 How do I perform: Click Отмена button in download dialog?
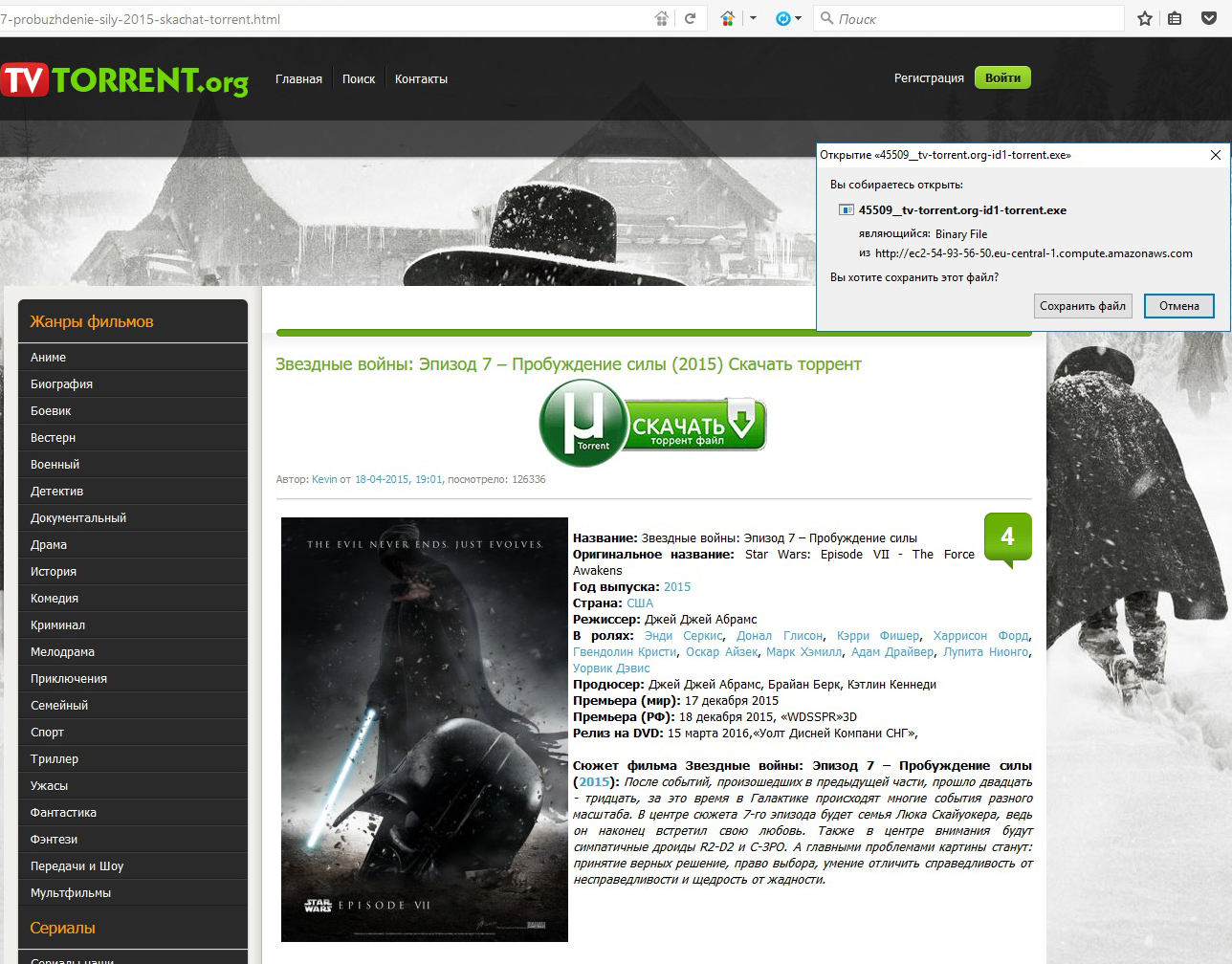click(1179, 306)
